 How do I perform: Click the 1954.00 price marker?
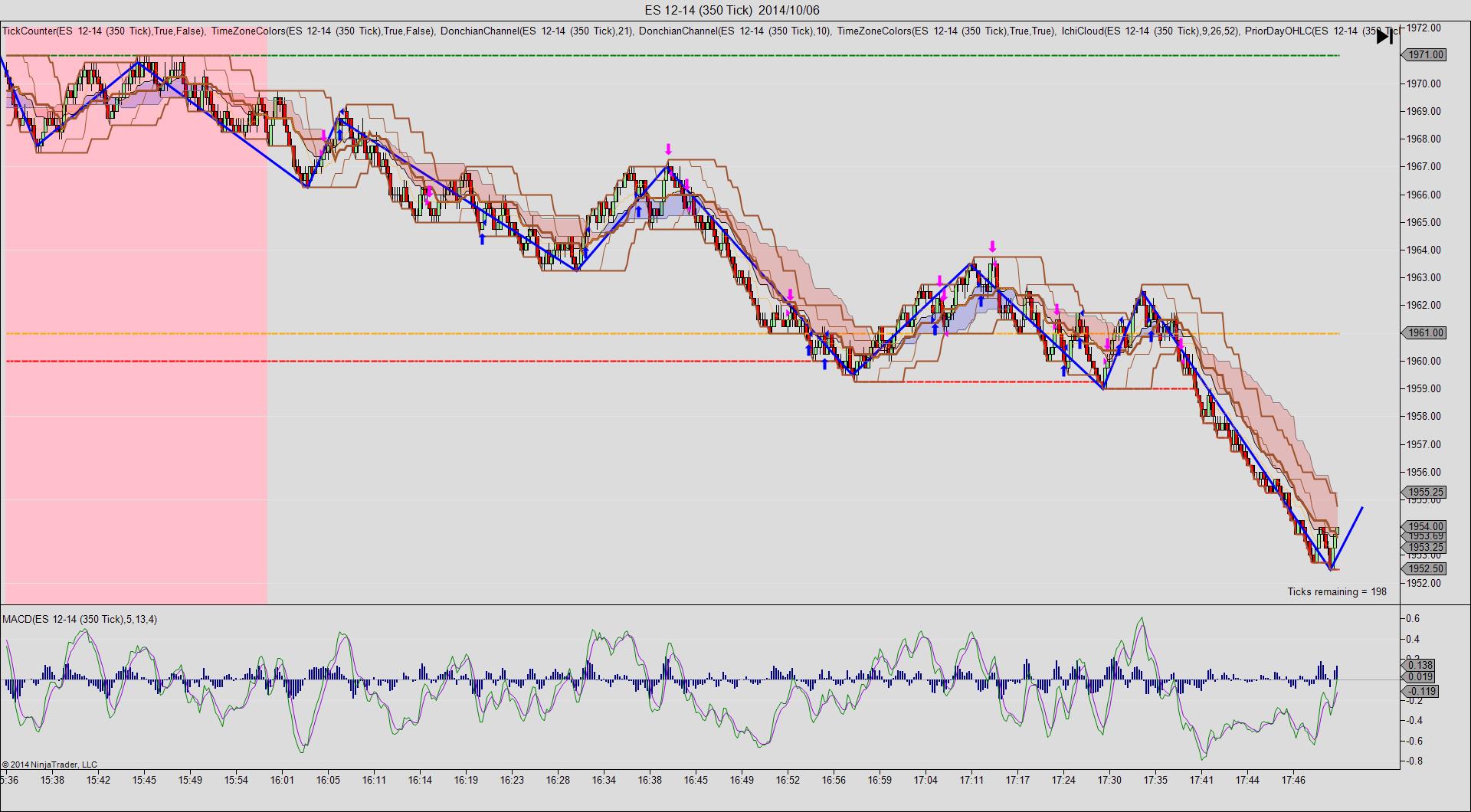(1424, 526)
